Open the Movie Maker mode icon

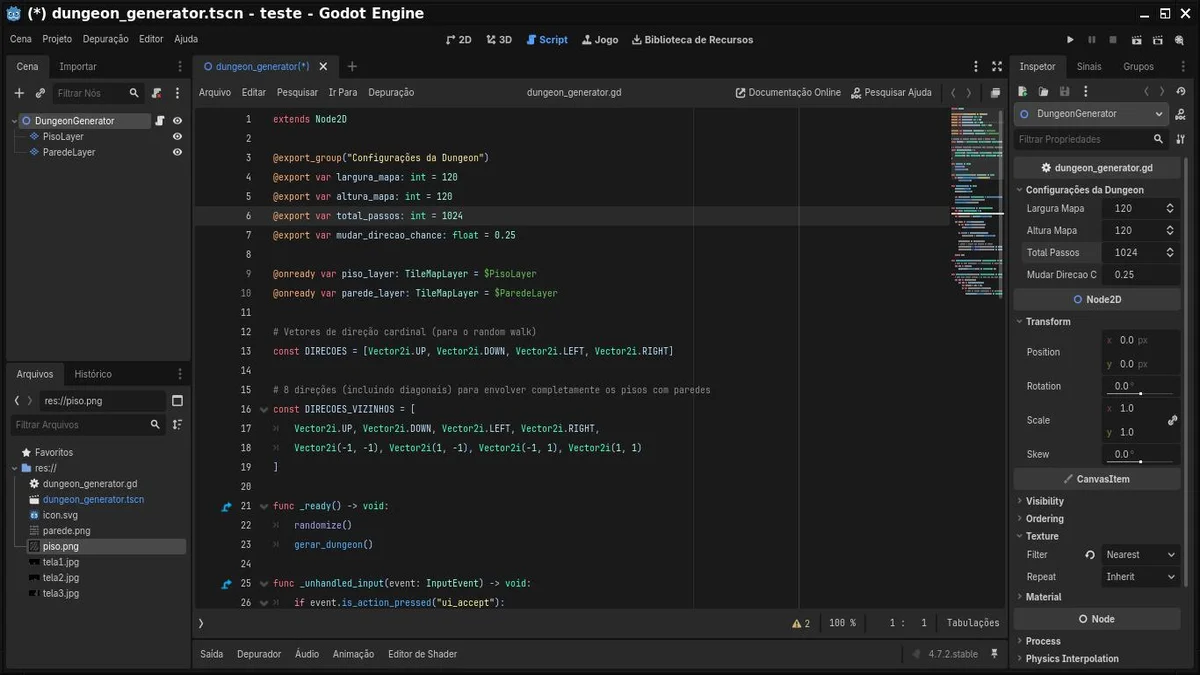1181,40
